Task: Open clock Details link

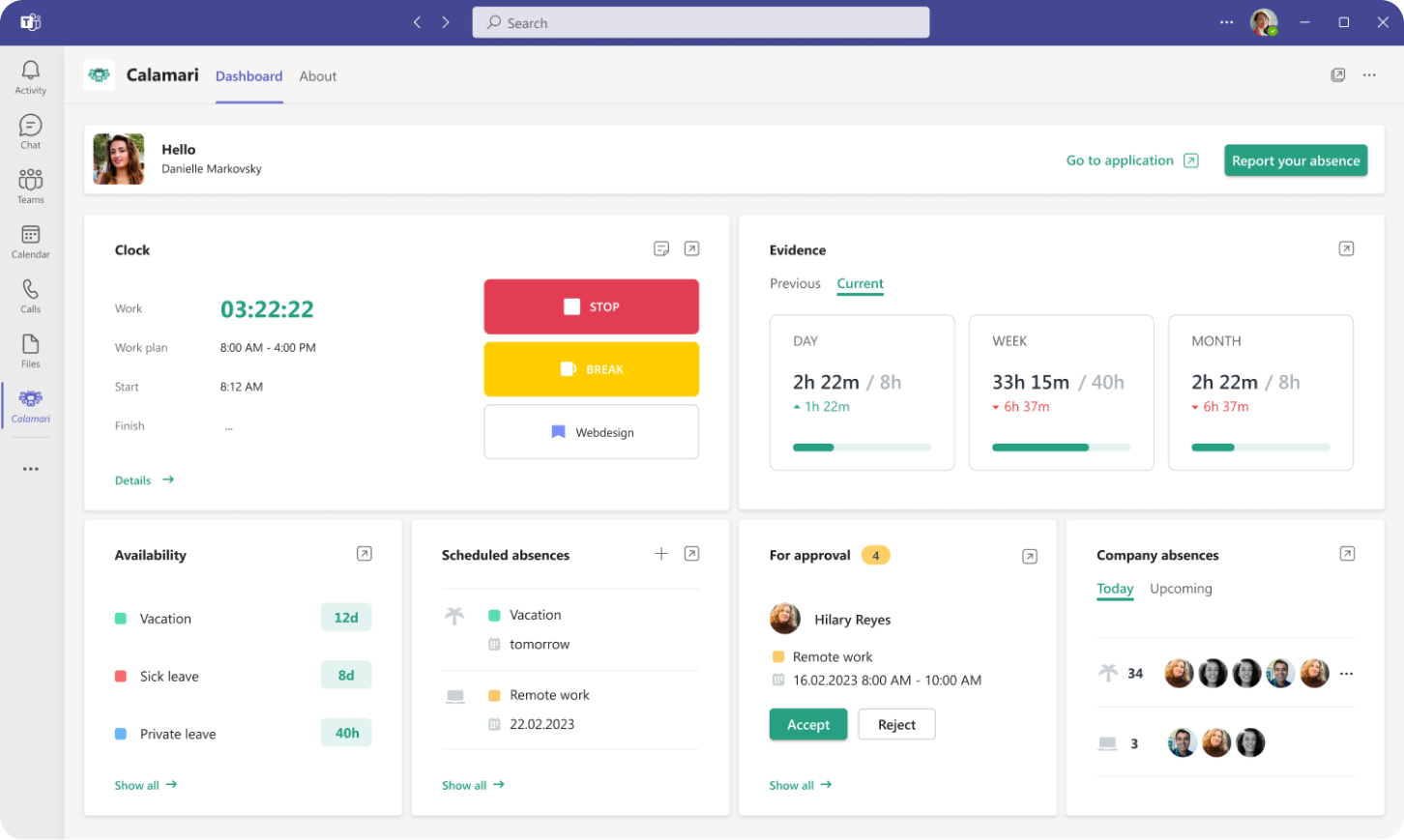Action: [x=144, y=480]
